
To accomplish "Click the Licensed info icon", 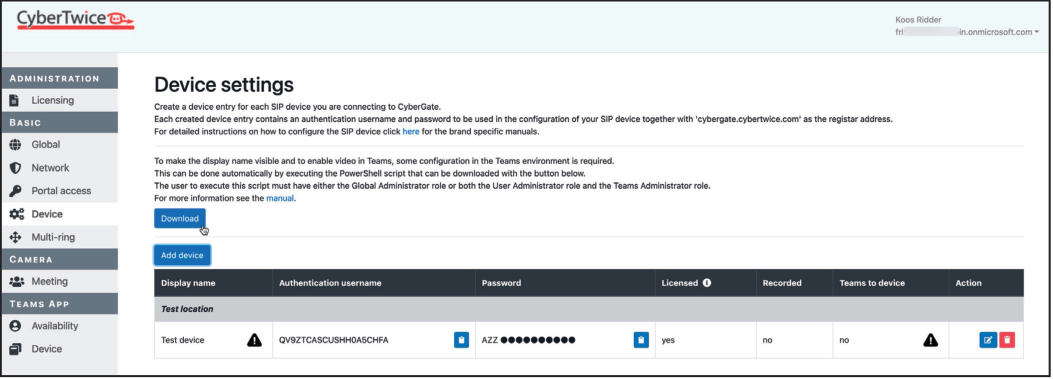I will coord(707,283).
